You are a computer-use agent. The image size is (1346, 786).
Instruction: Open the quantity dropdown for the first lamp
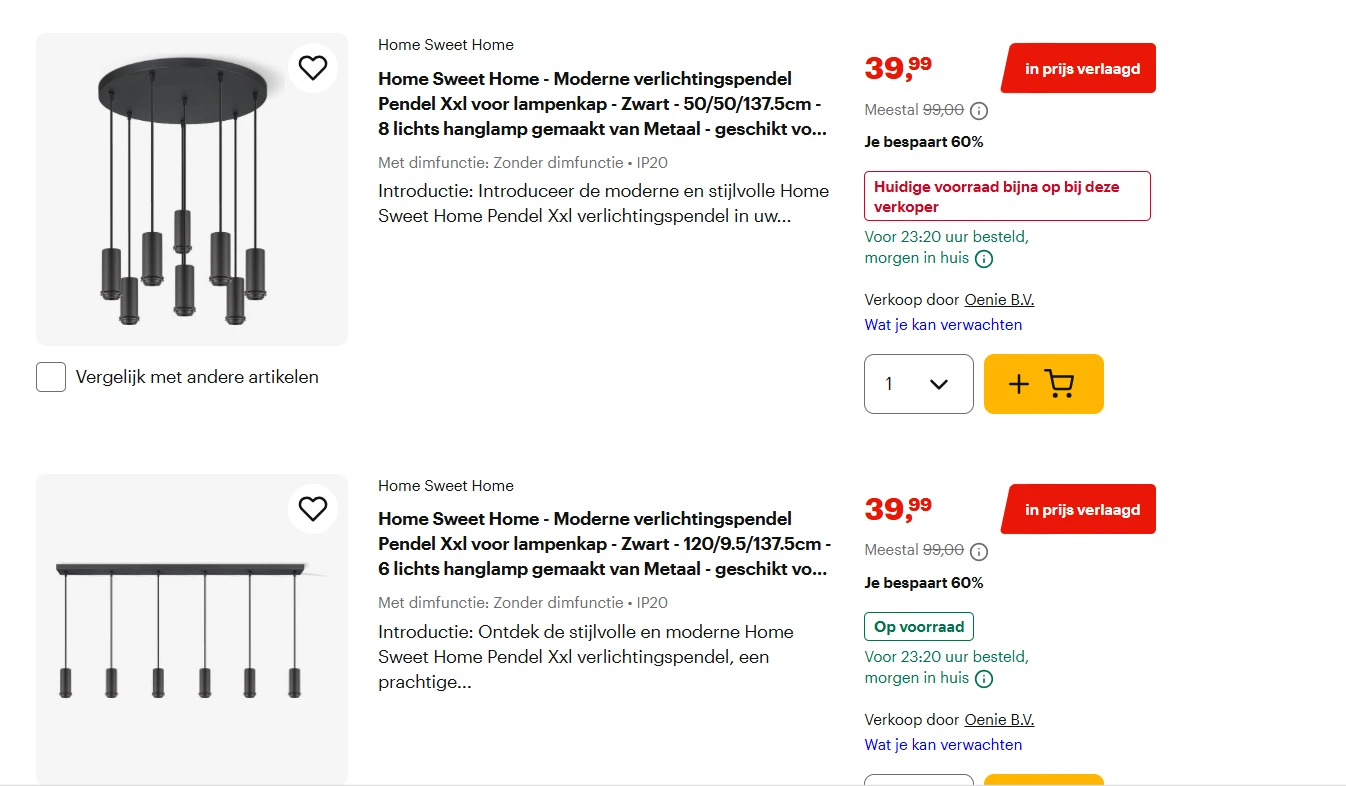coord(918,384)
